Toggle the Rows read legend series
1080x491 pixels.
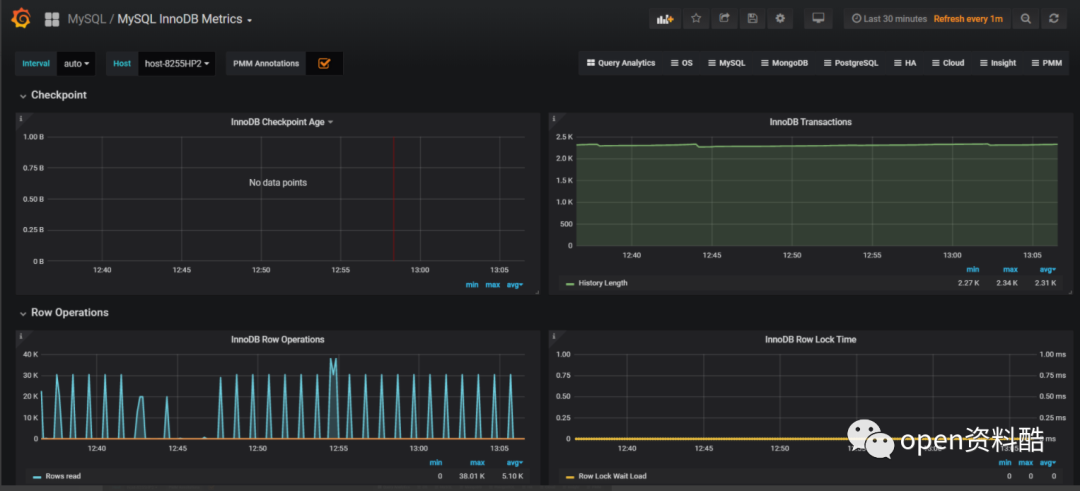63,476
